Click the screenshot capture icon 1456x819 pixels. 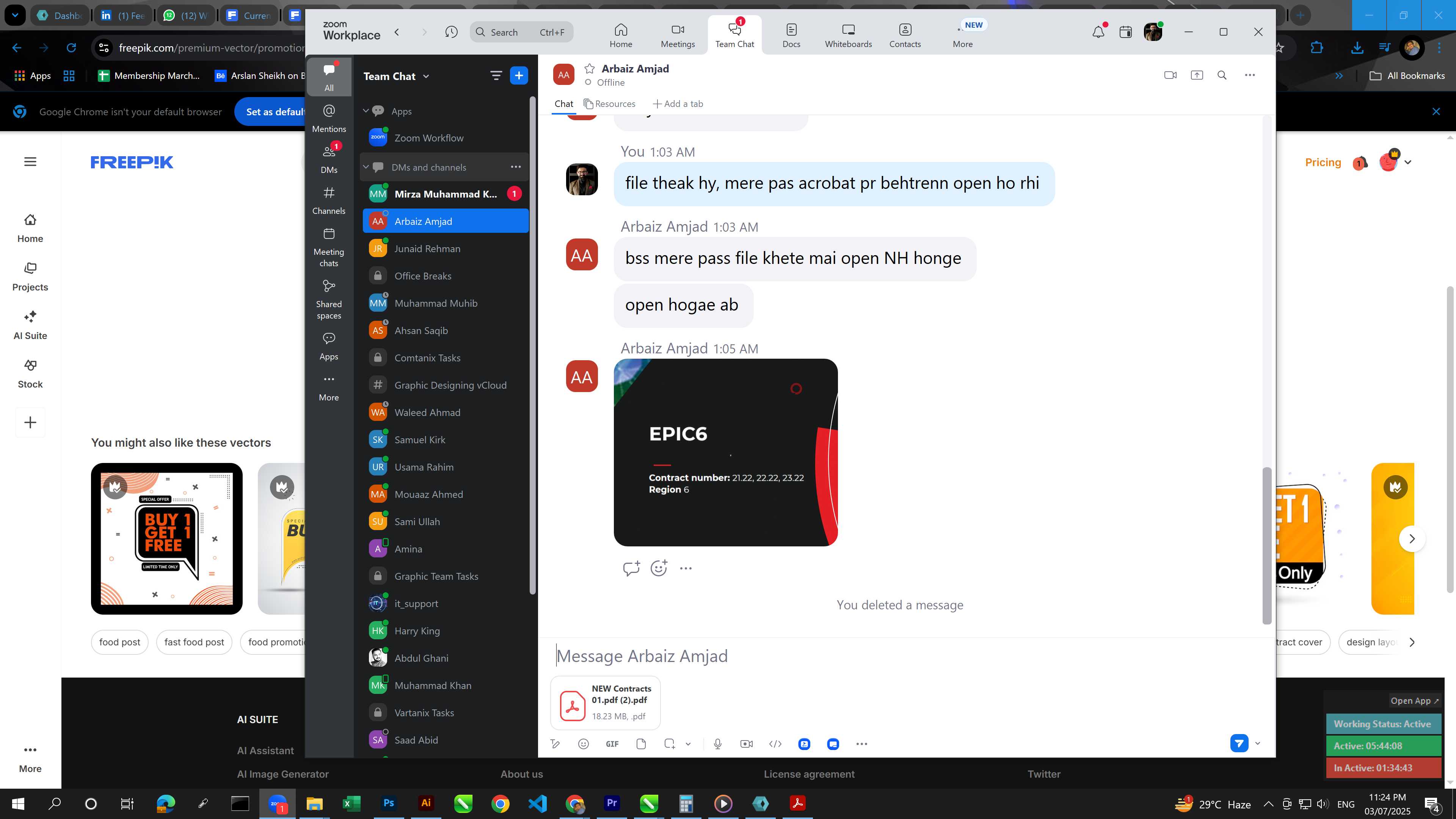point(670,744)
